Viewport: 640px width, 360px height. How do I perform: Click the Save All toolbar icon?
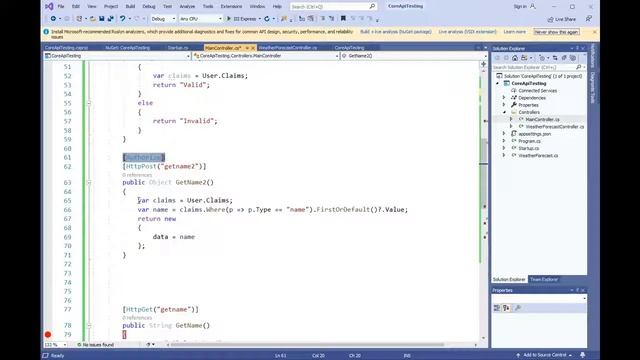[110, 19]
